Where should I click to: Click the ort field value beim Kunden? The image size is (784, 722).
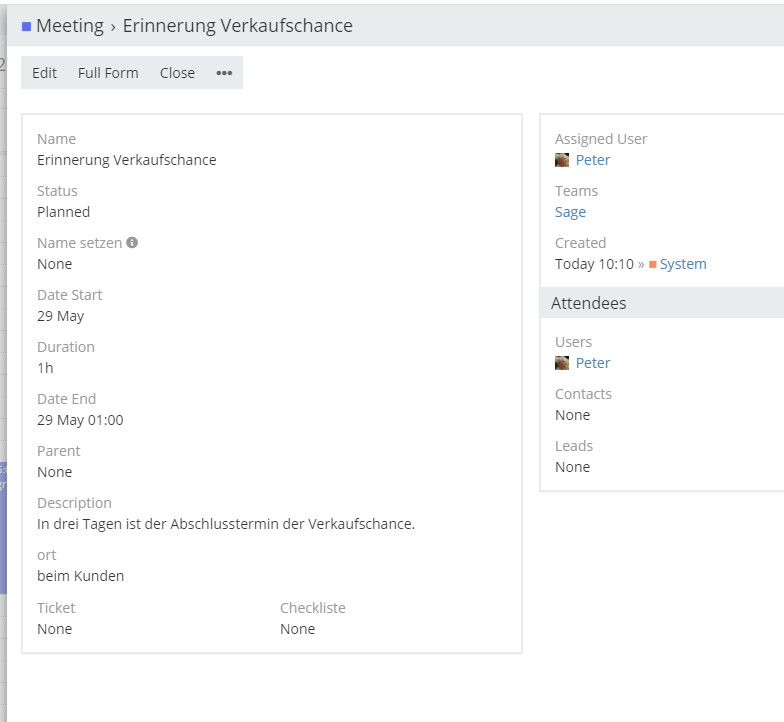(x=80, y=576)
